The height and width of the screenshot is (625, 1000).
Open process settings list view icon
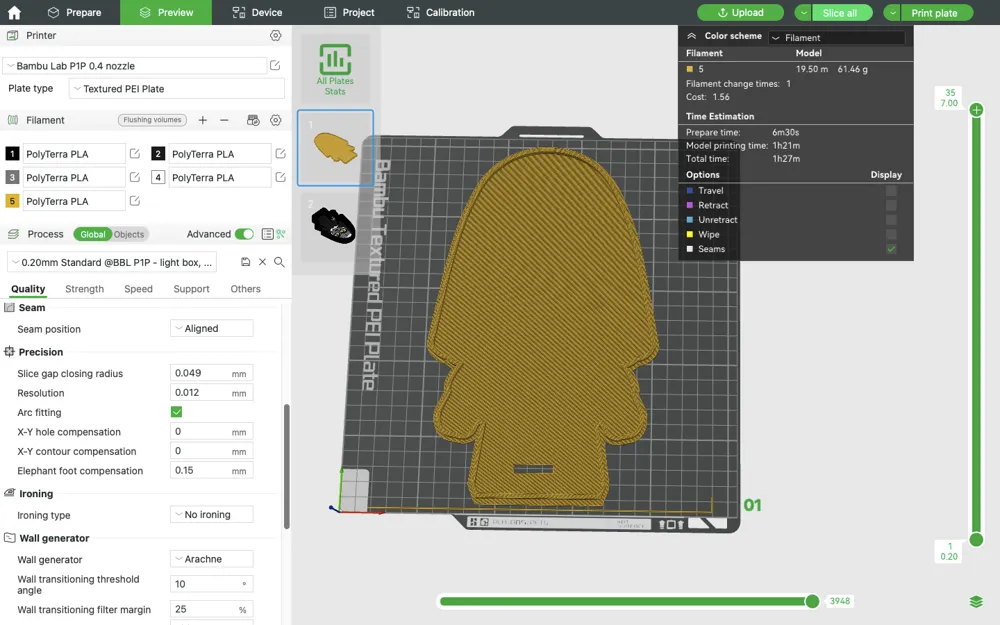click(x=268, y=234)
